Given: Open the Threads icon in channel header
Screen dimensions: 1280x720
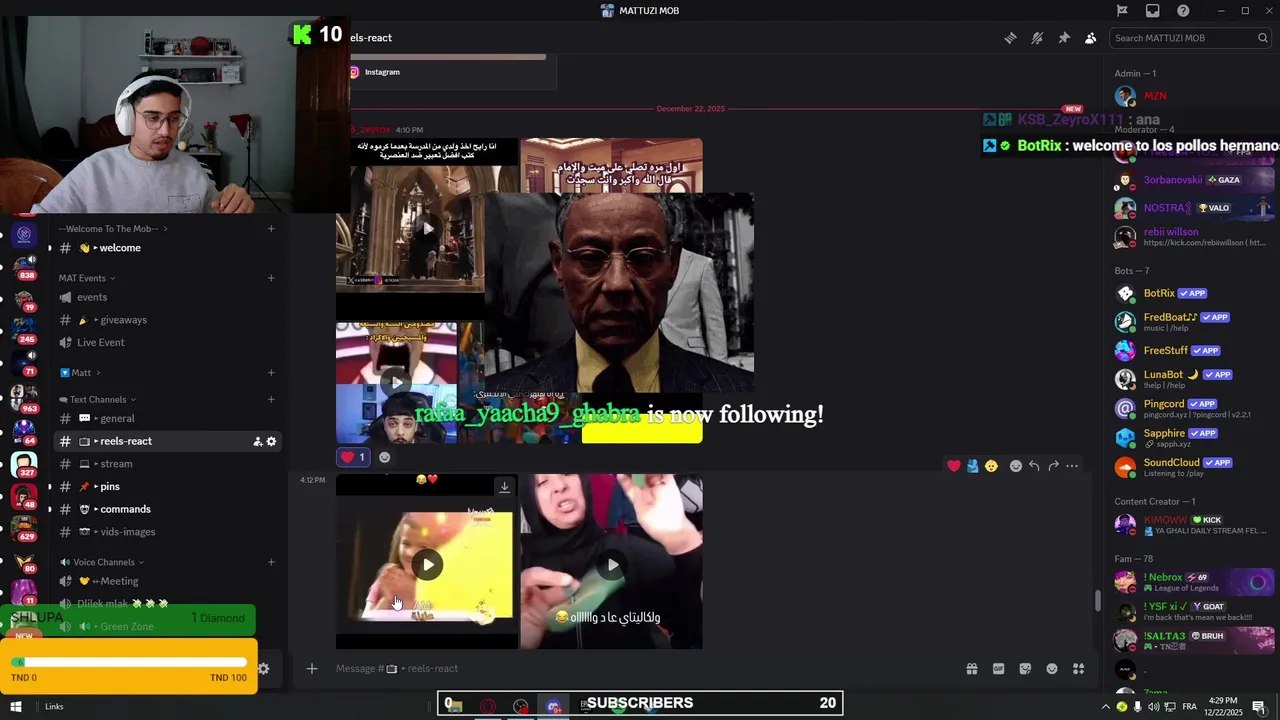Looking at the screenshot, I should (x=1010, y=38).
